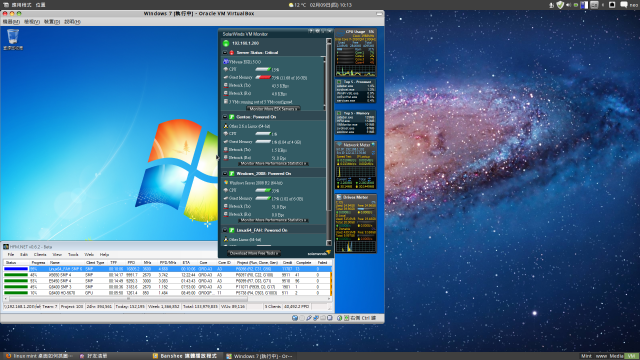Open the Web menu in HFM.NET
Viewport: 640px width, 360px height.
pyautogui.click(x=89, y=255)
